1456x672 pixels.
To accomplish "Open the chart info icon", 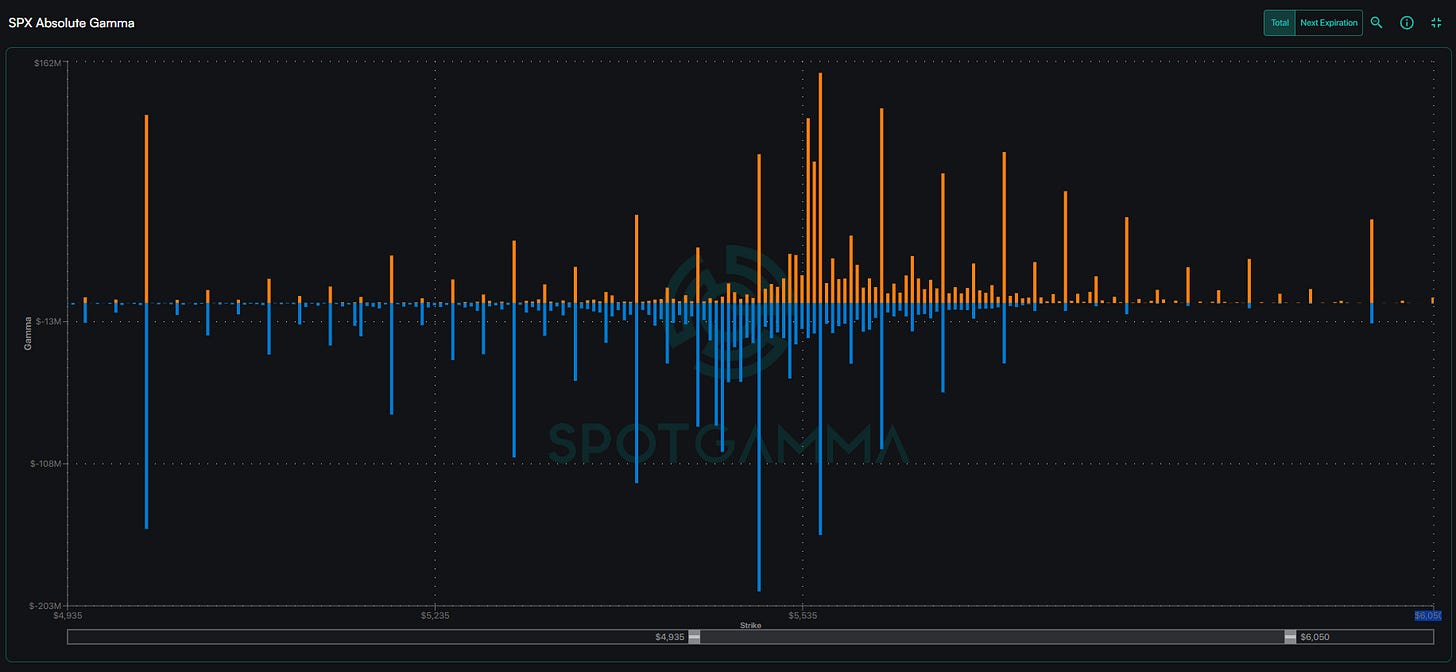I will [x=1407, y=22].
